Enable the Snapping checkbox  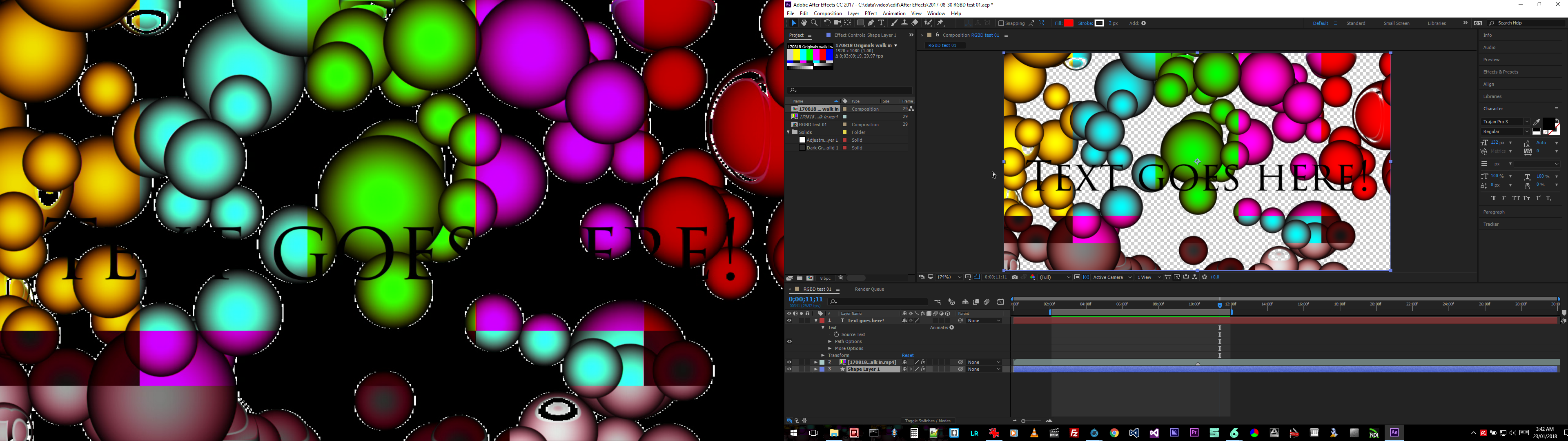pos(1001,23)
